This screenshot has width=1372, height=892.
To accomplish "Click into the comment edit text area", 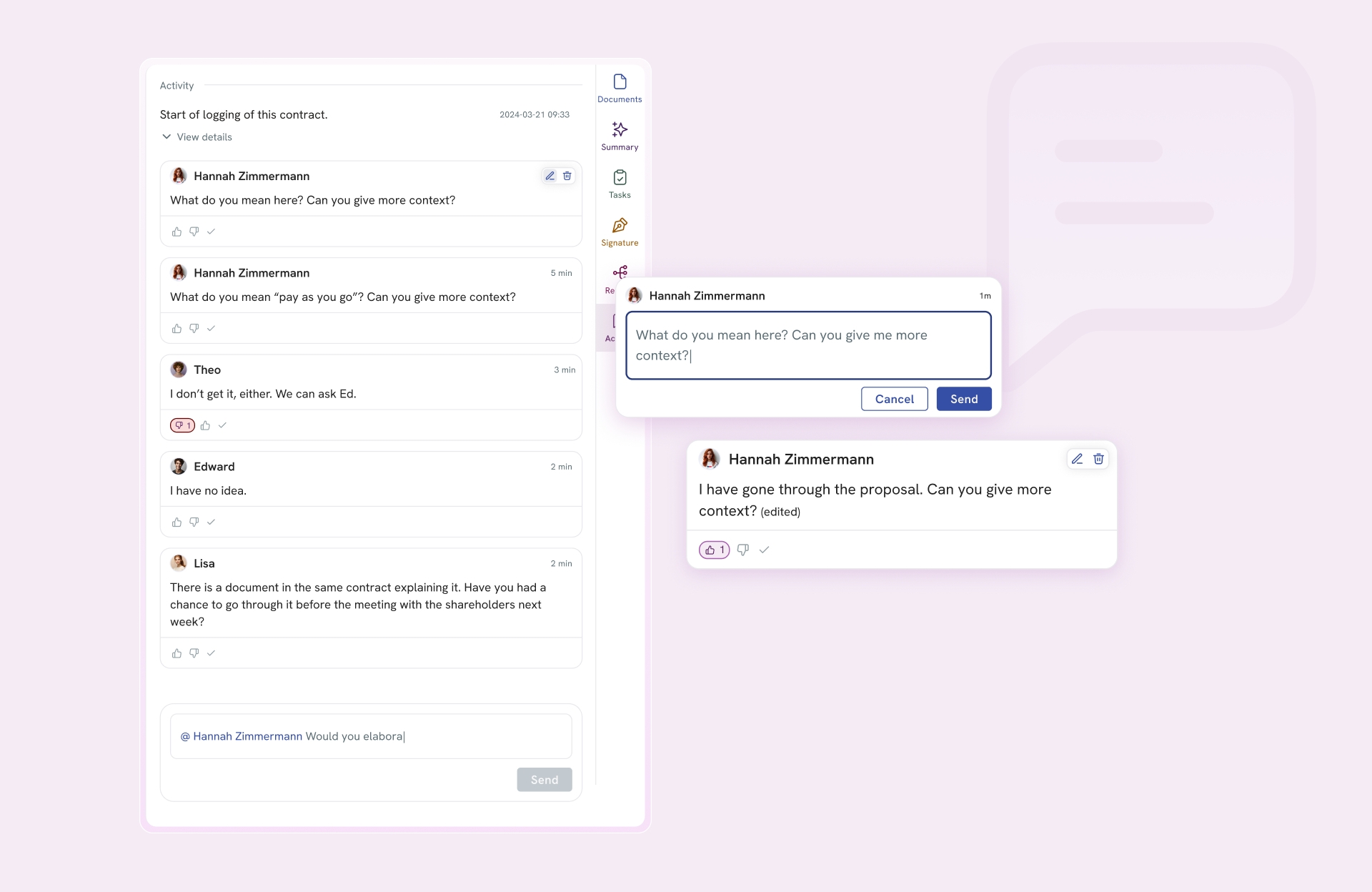I will click(x=808, y=345).
